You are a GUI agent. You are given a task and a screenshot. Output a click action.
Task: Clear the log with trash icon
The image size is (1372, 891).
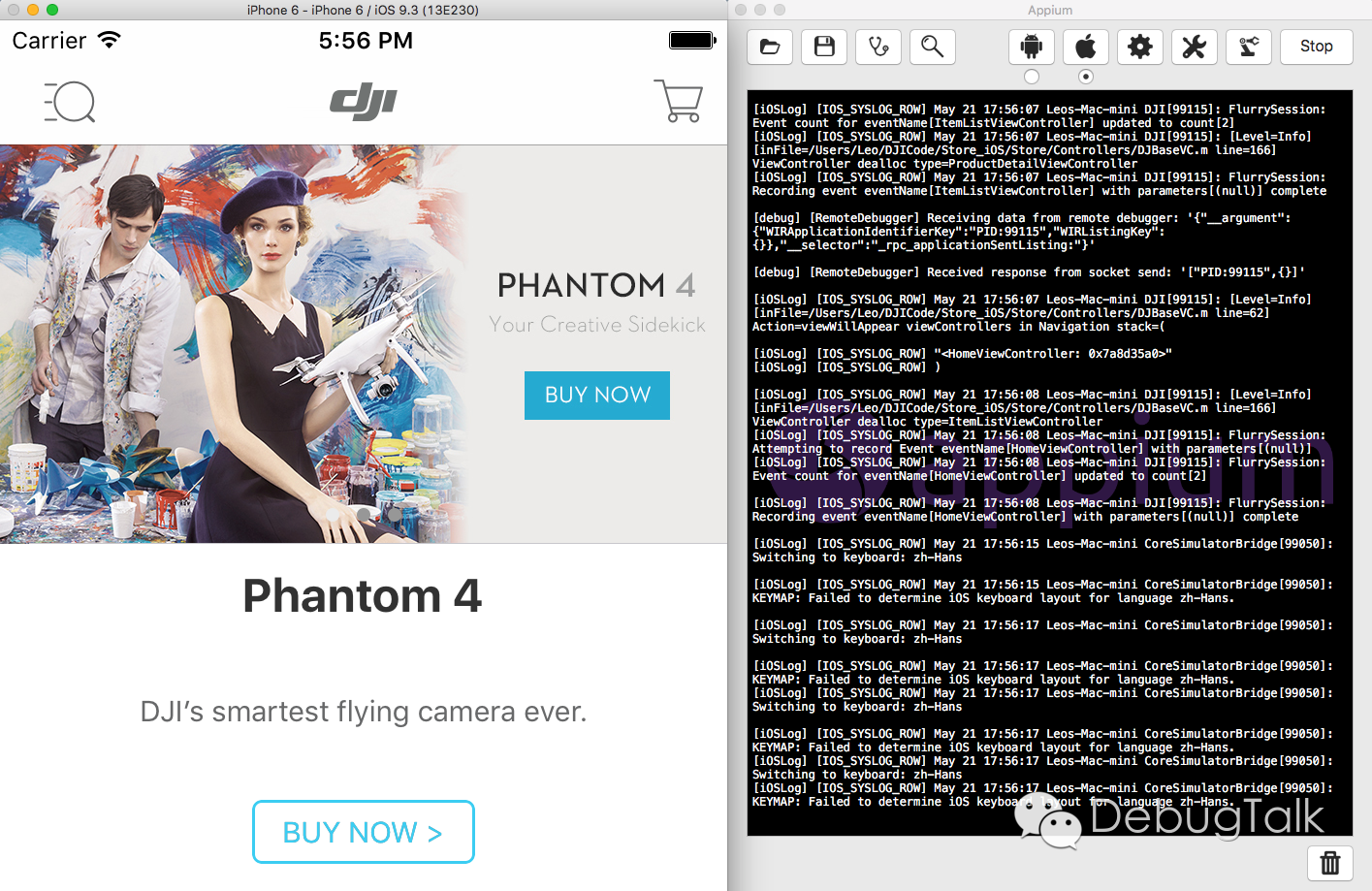(1330, 862)
